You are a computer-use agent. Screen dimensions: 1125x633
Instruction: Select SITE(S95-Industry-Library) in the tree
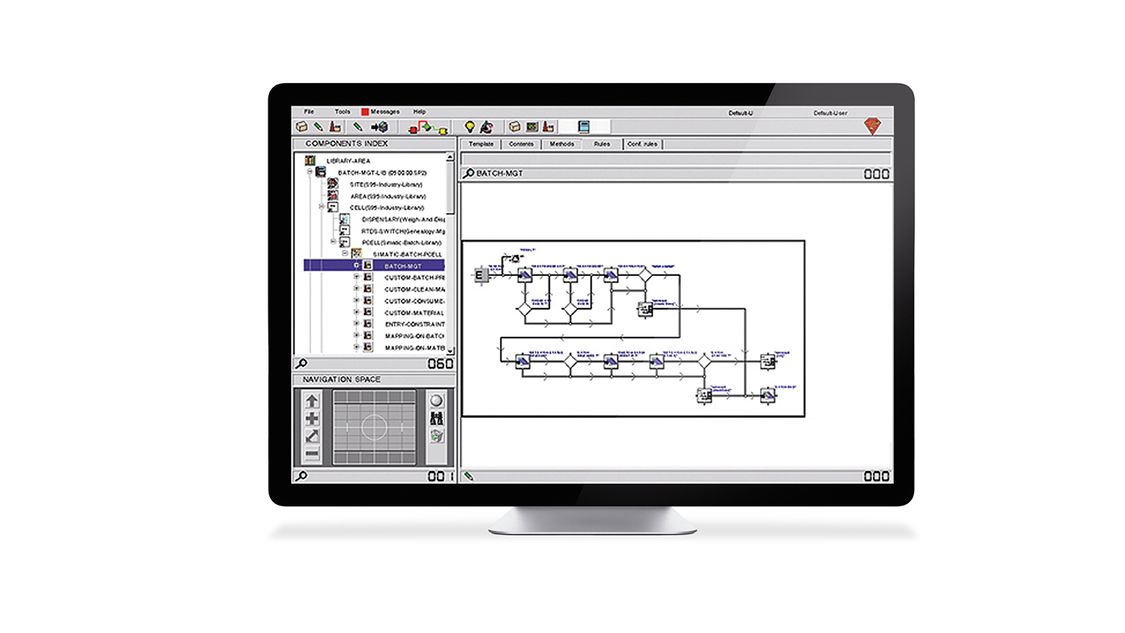386,184
